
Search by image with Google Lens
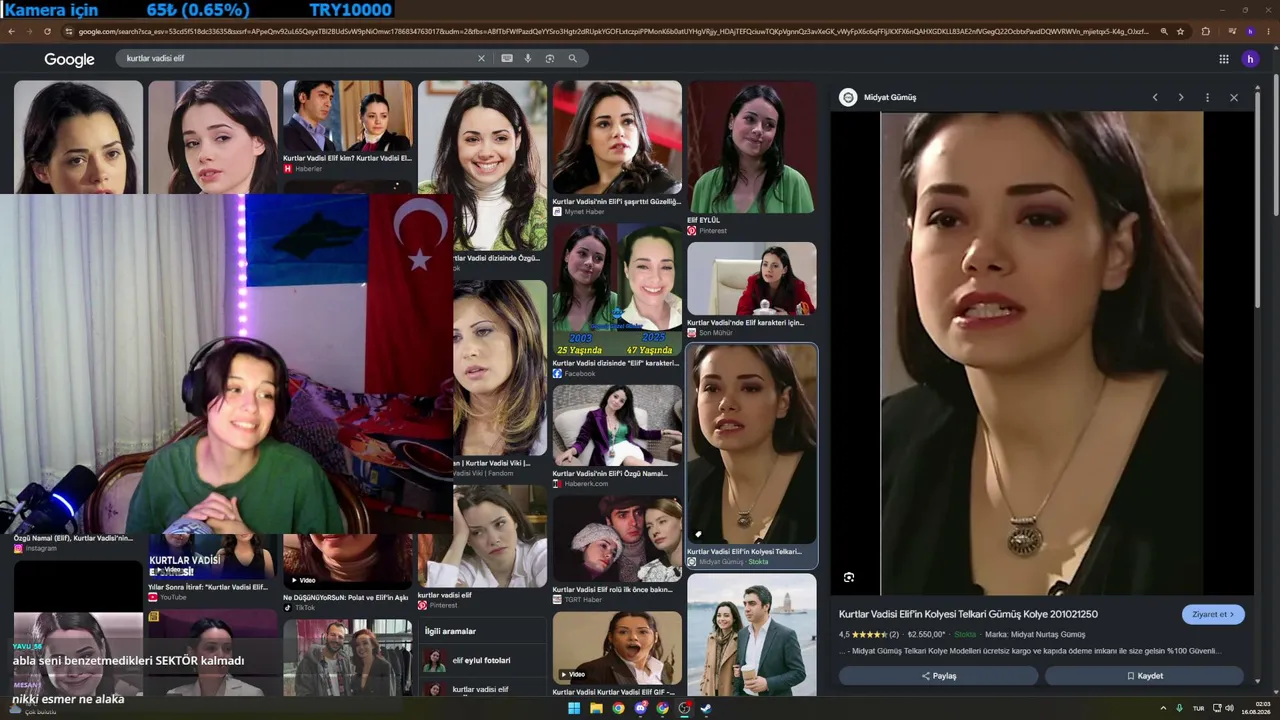click(x=550, y=58)
